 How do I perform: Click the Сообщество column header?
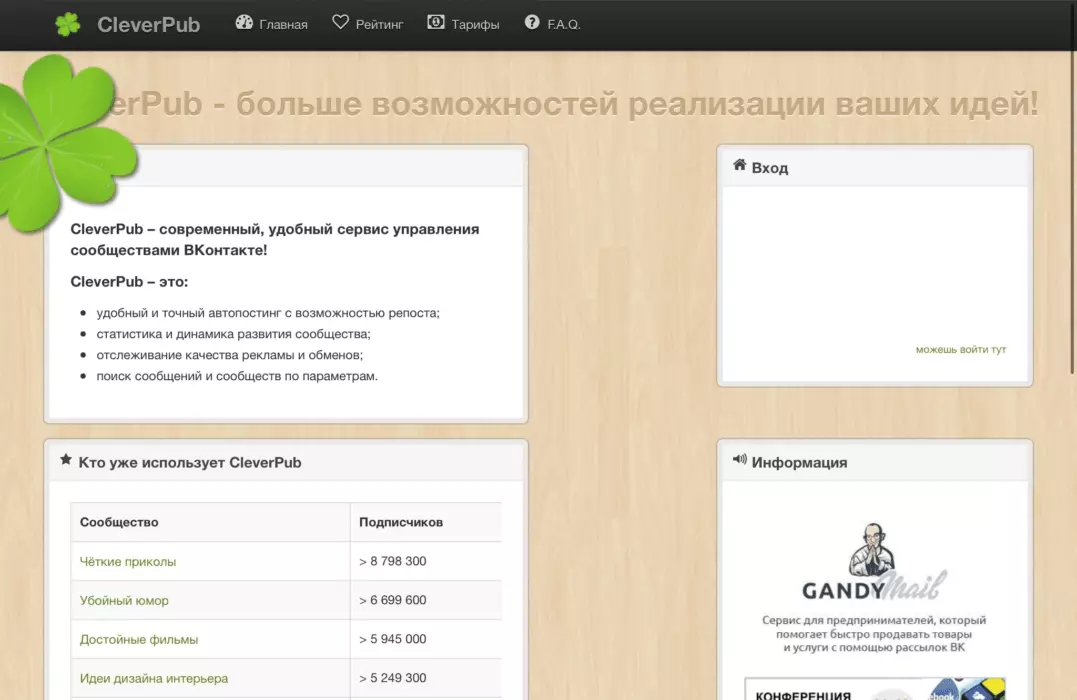[119, 523]
